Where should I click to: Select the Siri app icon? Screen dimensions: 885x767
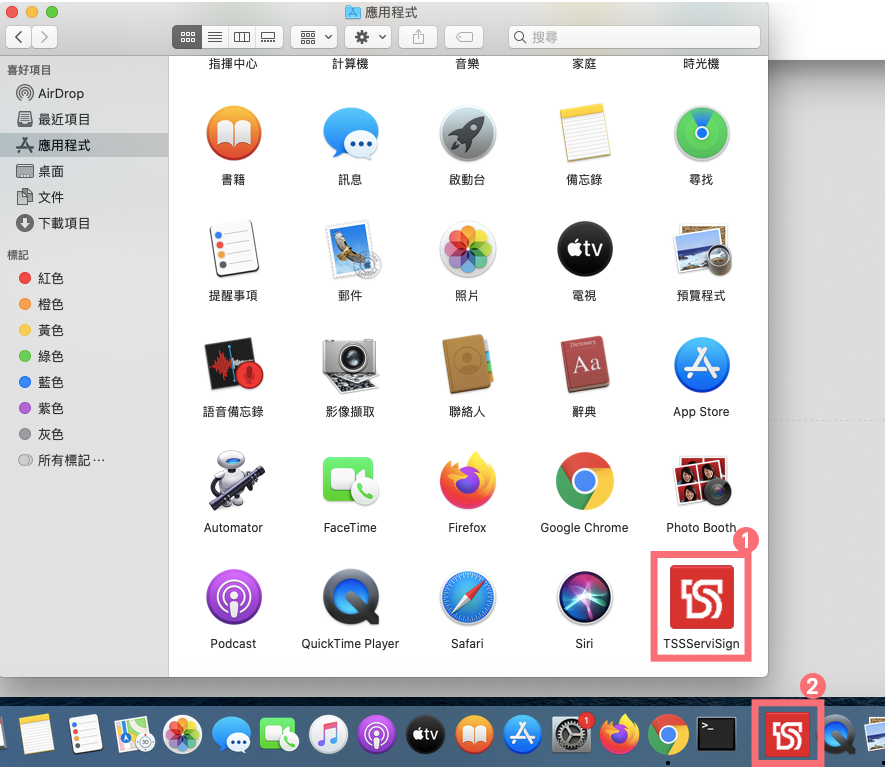coord(585,597)
